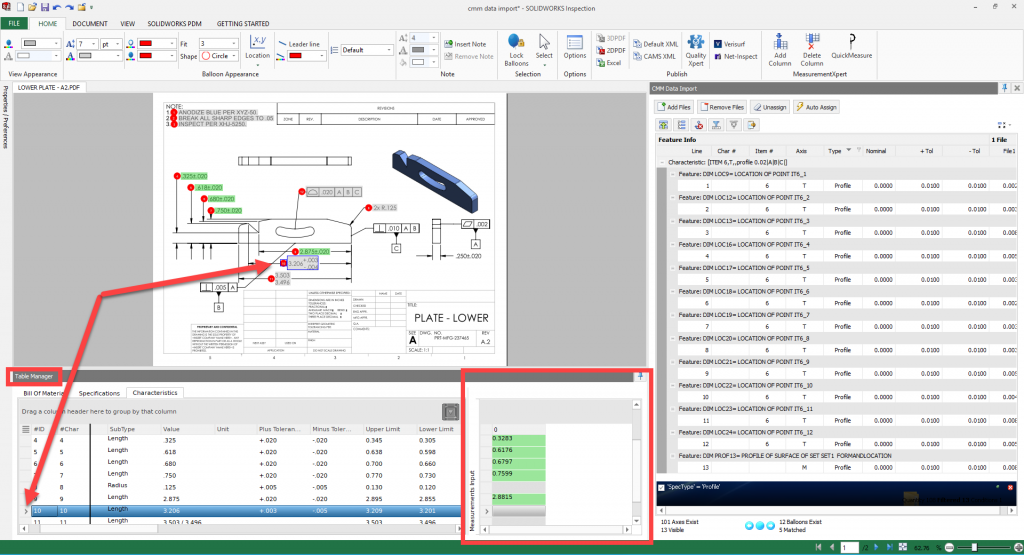Click the Upper Limit column header
This screenshot has width=1024, height=555.
pyautogui.click(x=383, y=429)
